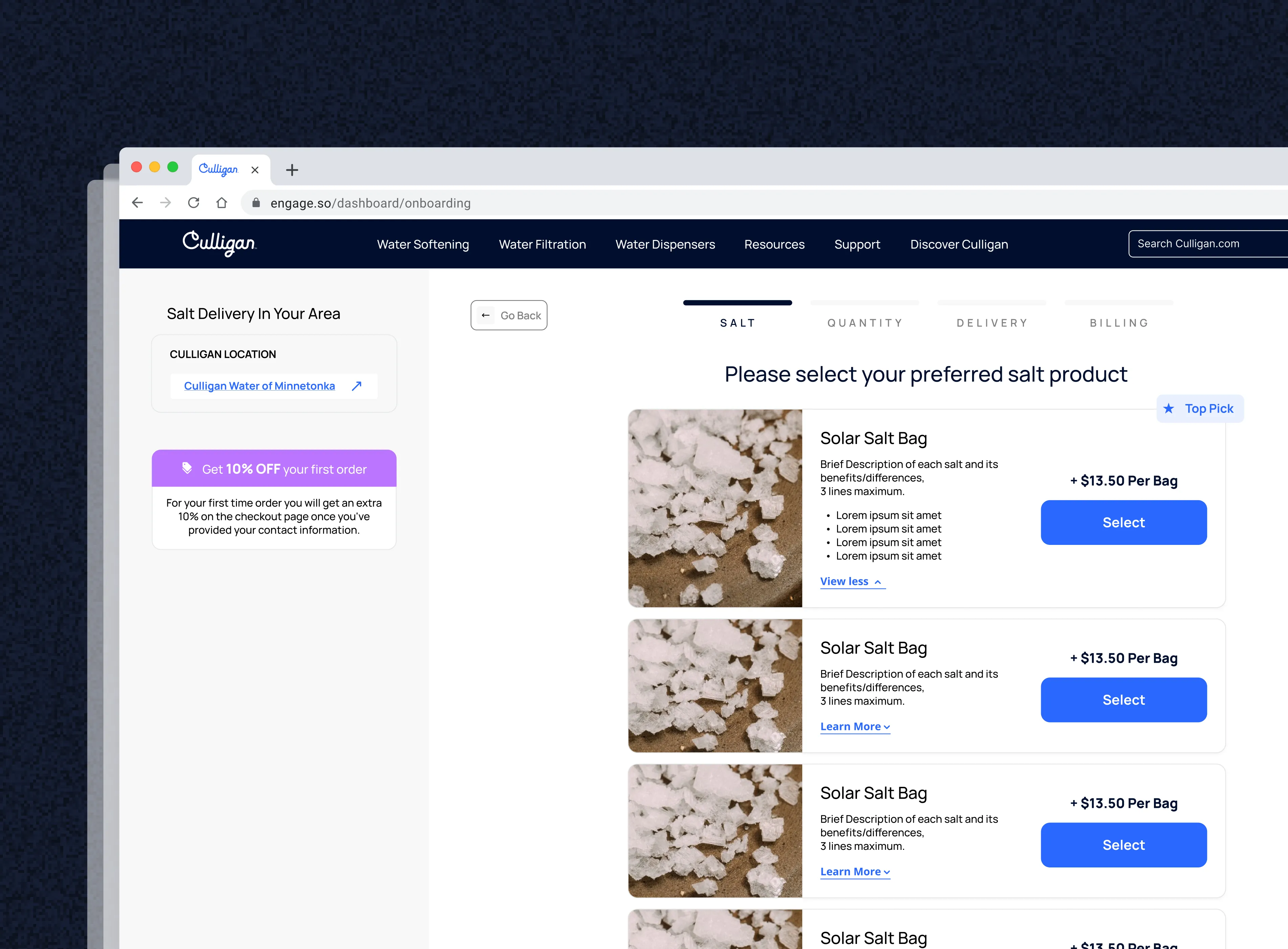Click the SALT step progress bar
This screenshot has width=1288, height=949.
tap(737, 303)
